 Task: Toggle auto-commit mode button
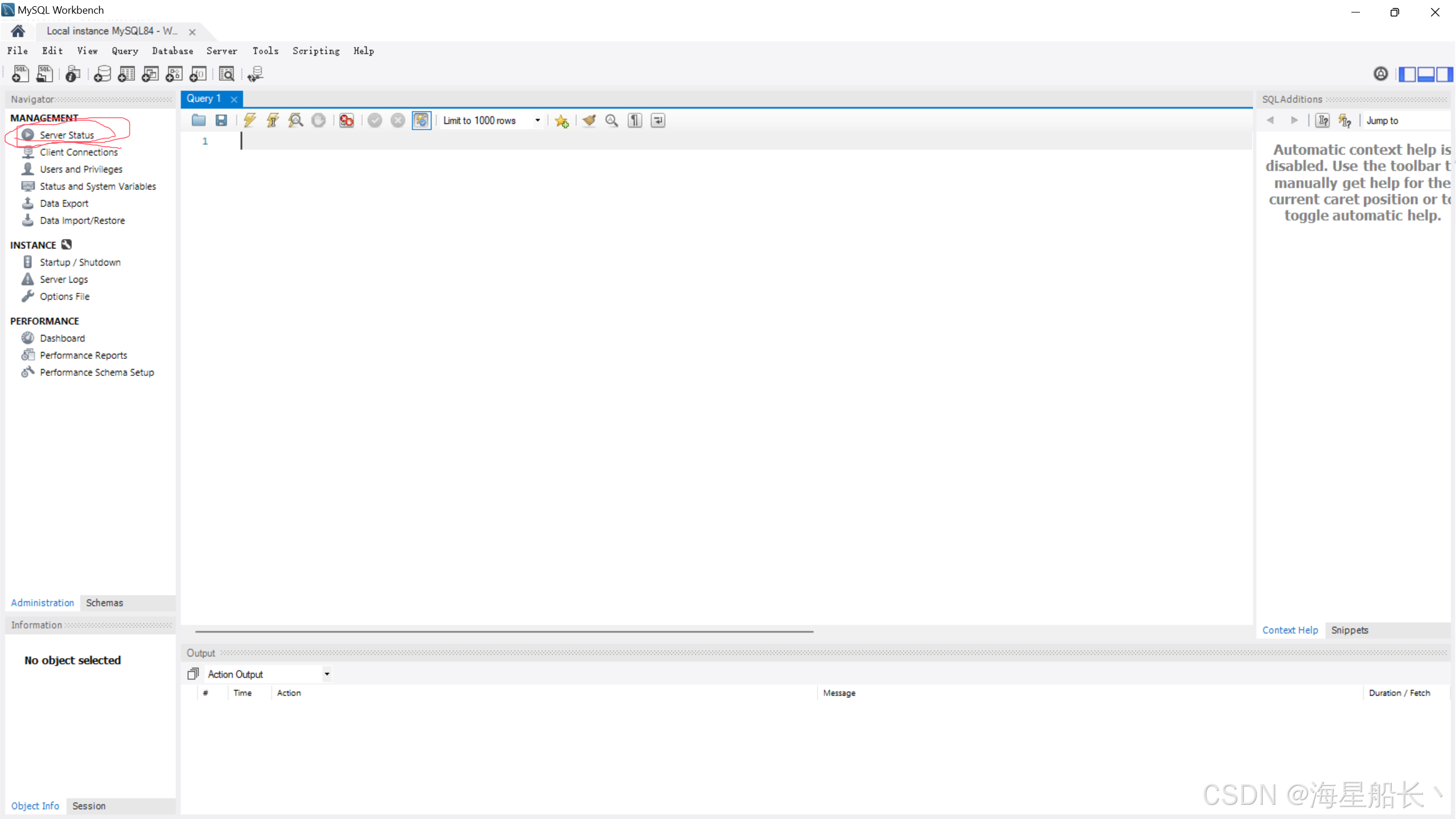421,120
